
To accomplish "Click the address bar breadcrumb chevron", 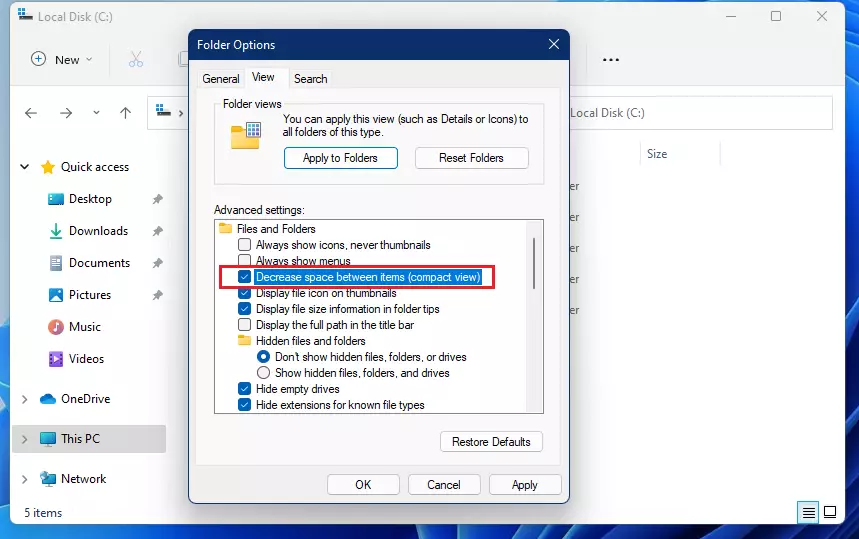I will pyautogui.click(x=181, y=113).
